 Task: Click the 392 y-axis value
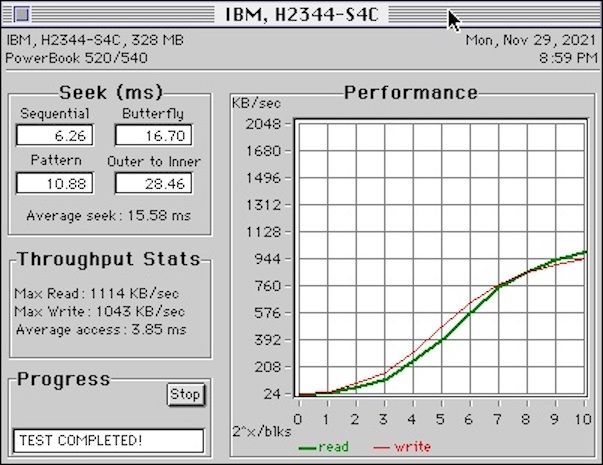(268, 340)
